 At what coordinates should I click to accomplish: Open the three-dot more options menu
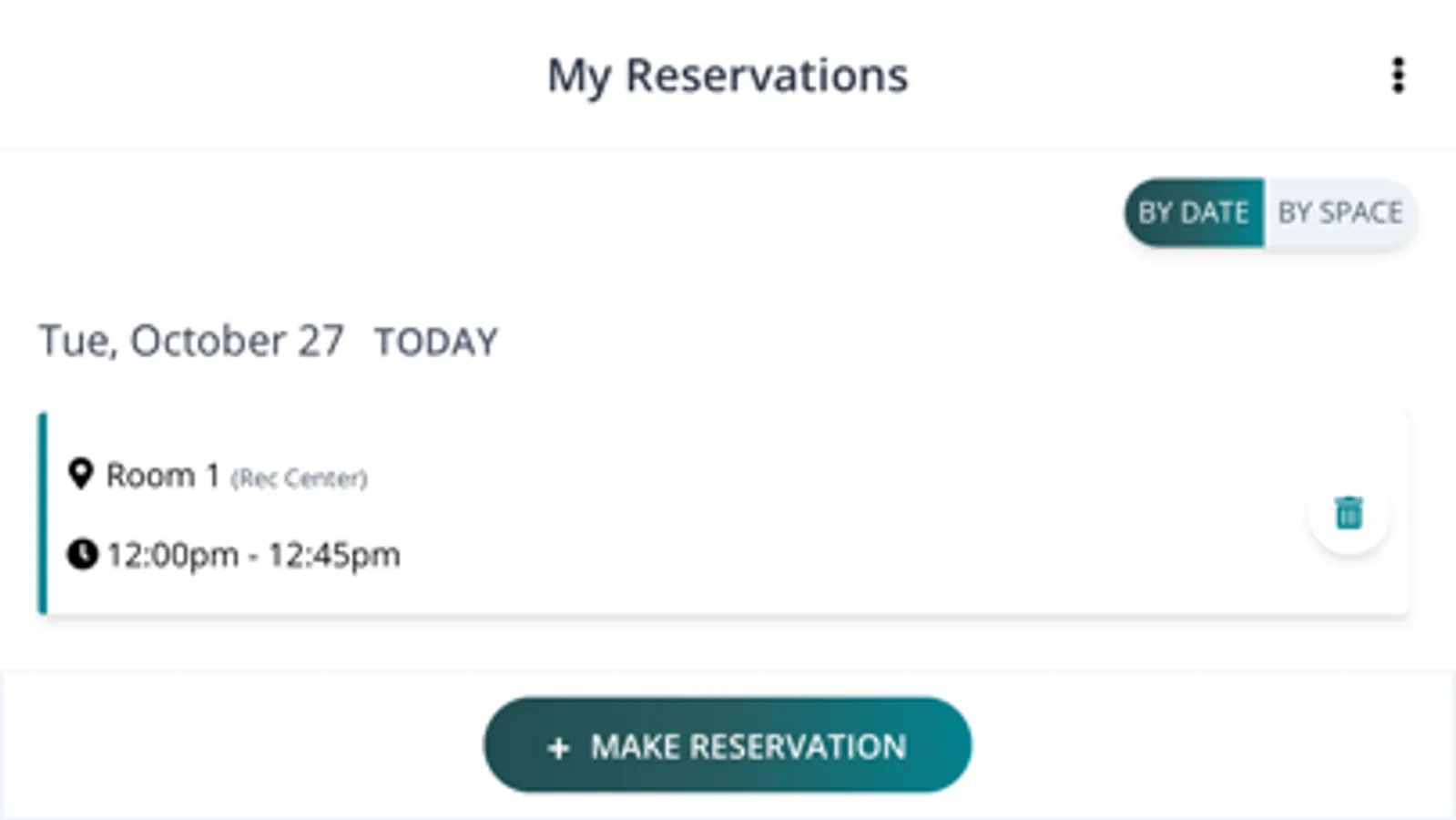[x=1398, y=76]
